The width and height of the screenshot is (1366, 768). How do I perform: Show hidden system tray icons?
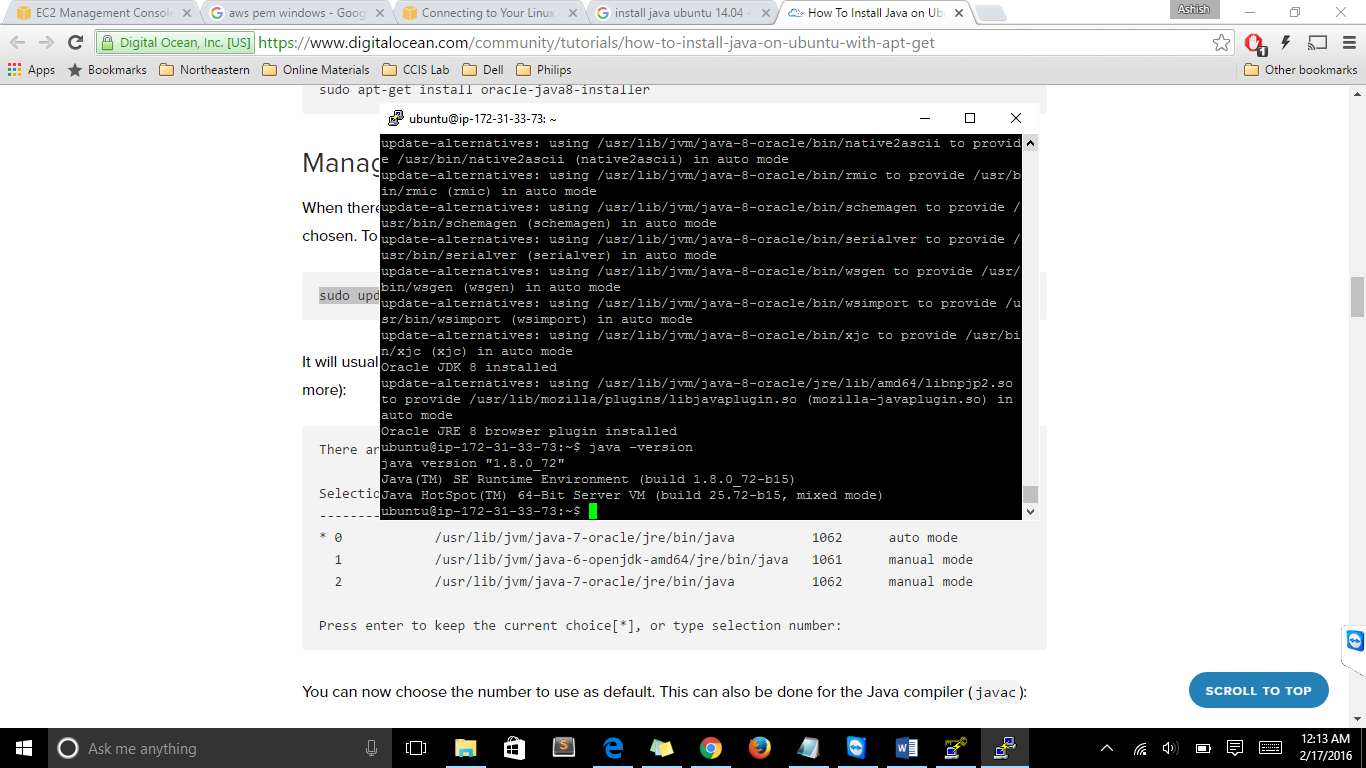1107,748
